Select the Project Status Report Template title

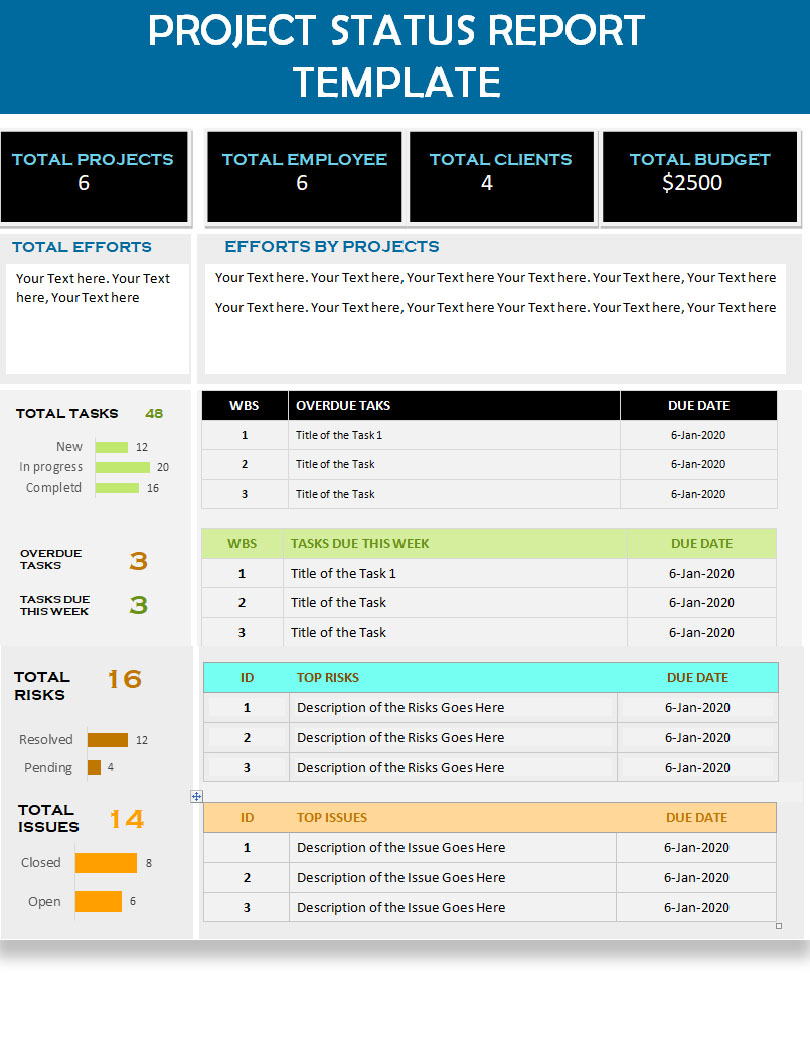click(397, 56)
